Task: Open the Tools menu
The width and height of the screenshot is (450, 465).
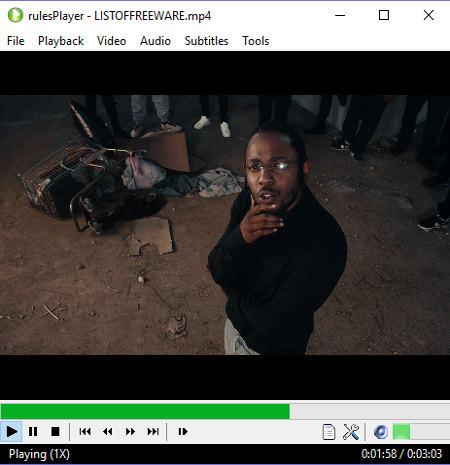Action: 256,41
